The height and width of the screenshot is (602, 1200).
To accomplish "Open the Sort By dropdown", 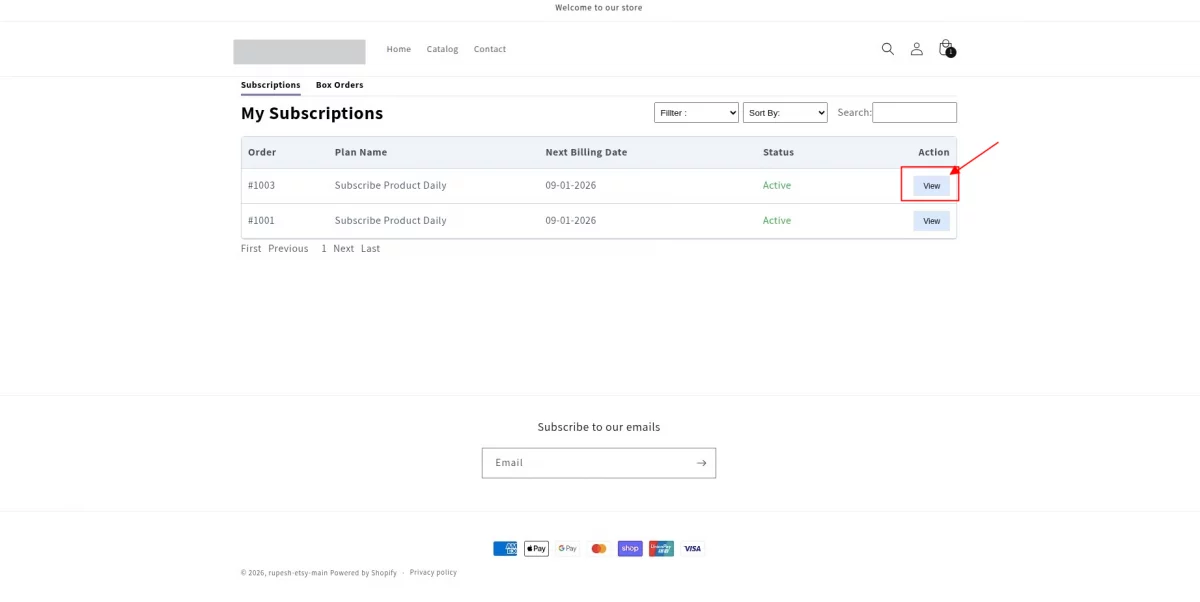I will pyautogui.click(x=785, y=113).
